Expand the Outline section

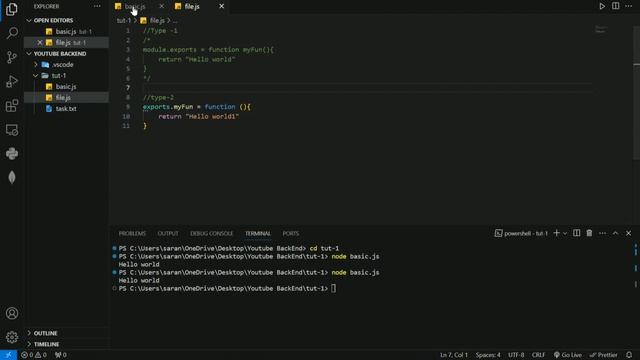(x=45, y=333)
